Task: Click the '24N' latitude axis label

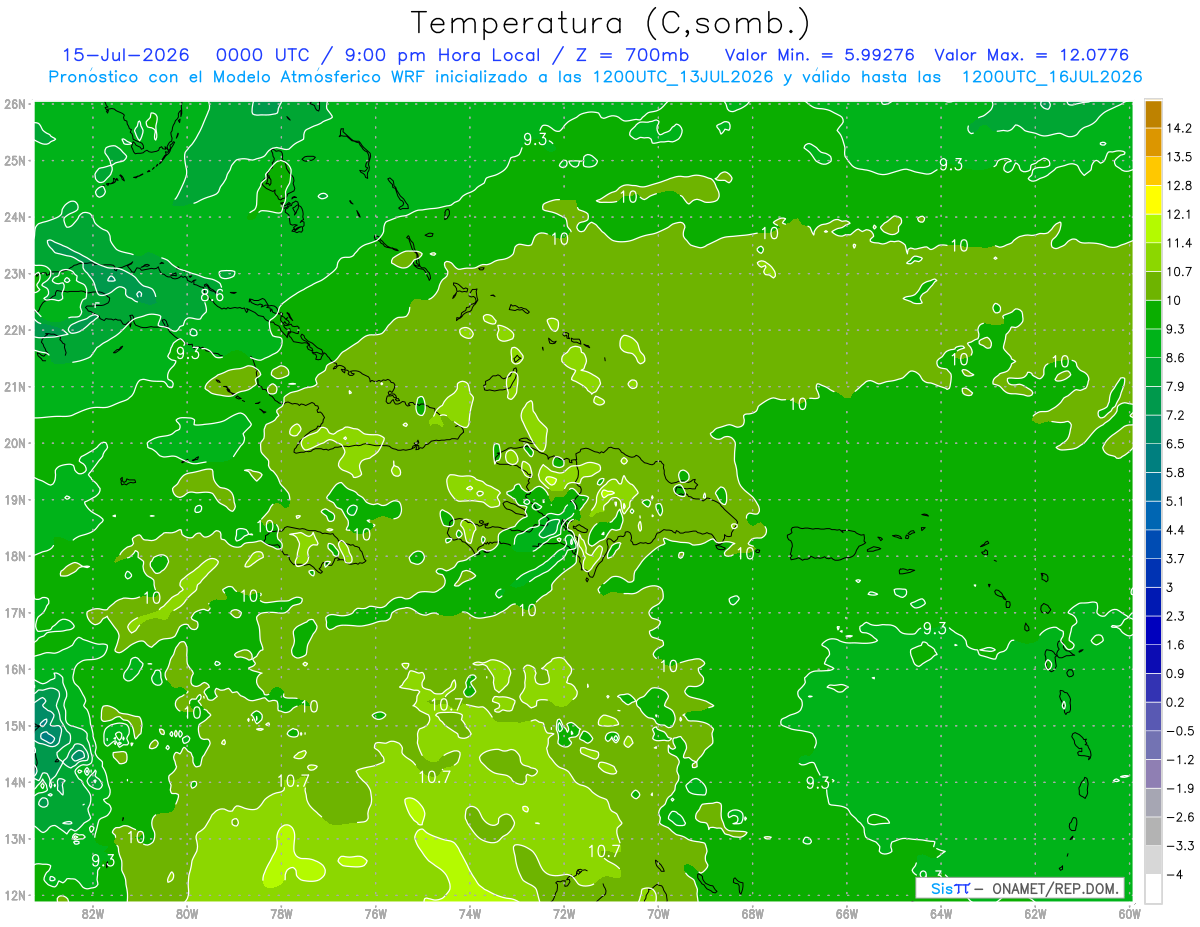Action: pos(15,217)
